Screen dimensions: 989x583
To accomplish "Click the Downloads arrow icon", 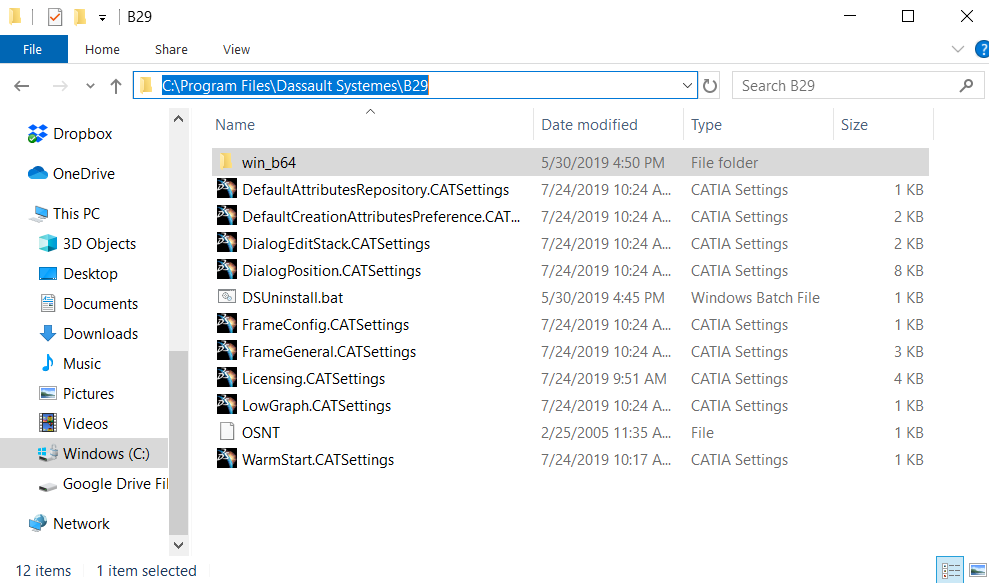I will pyautogui.click(x=48, y=334).
